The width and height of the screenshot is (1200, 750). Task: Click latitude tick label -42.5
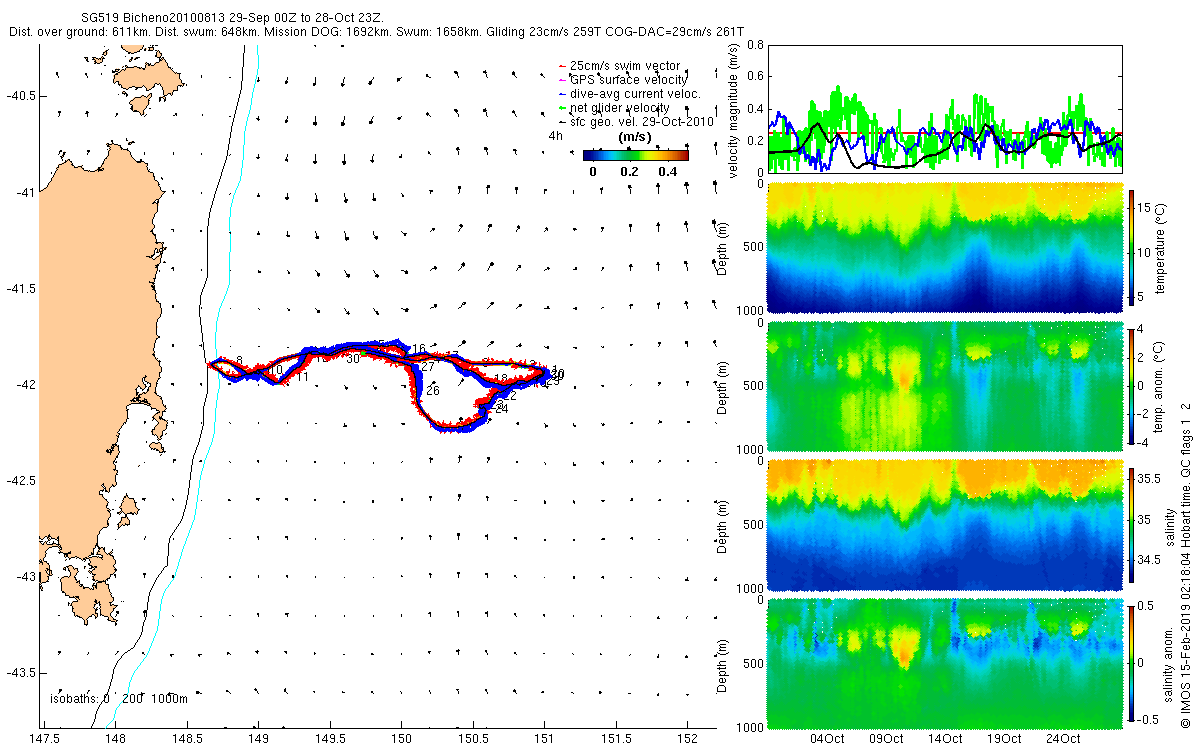(19, 481)
